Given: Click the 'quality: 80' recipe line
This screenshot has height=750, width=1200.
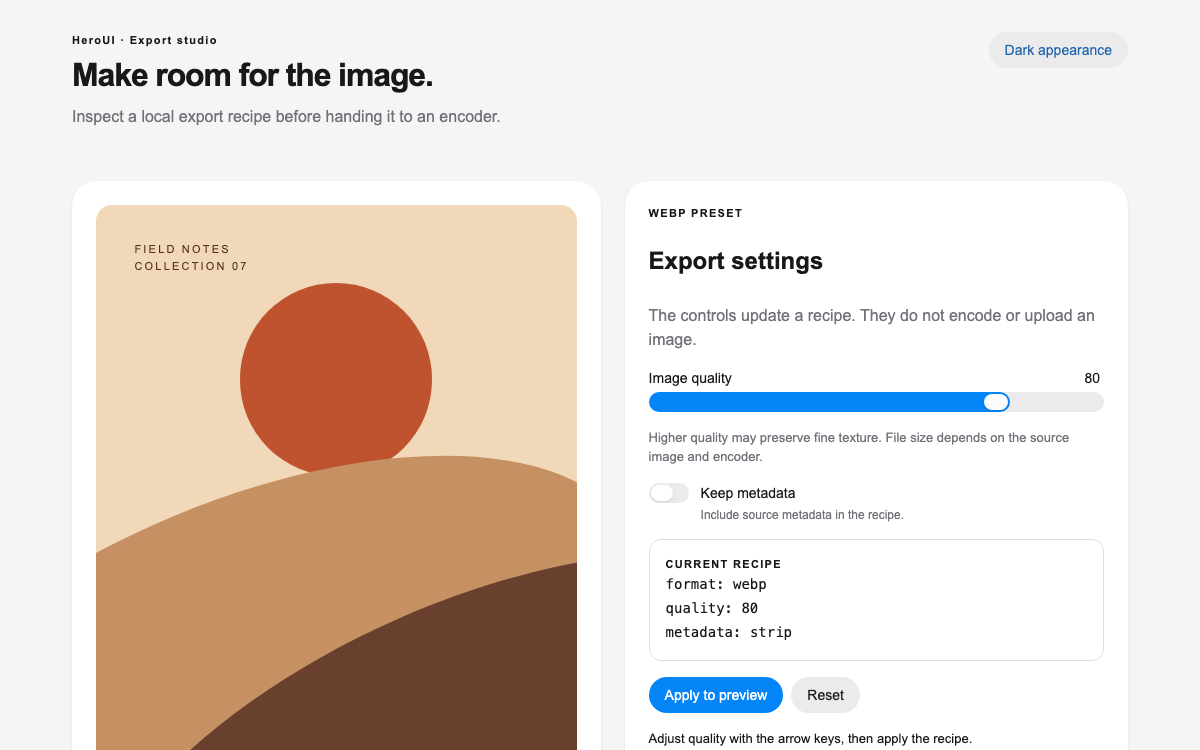Looking at the screenshot, I should [712, 608].
